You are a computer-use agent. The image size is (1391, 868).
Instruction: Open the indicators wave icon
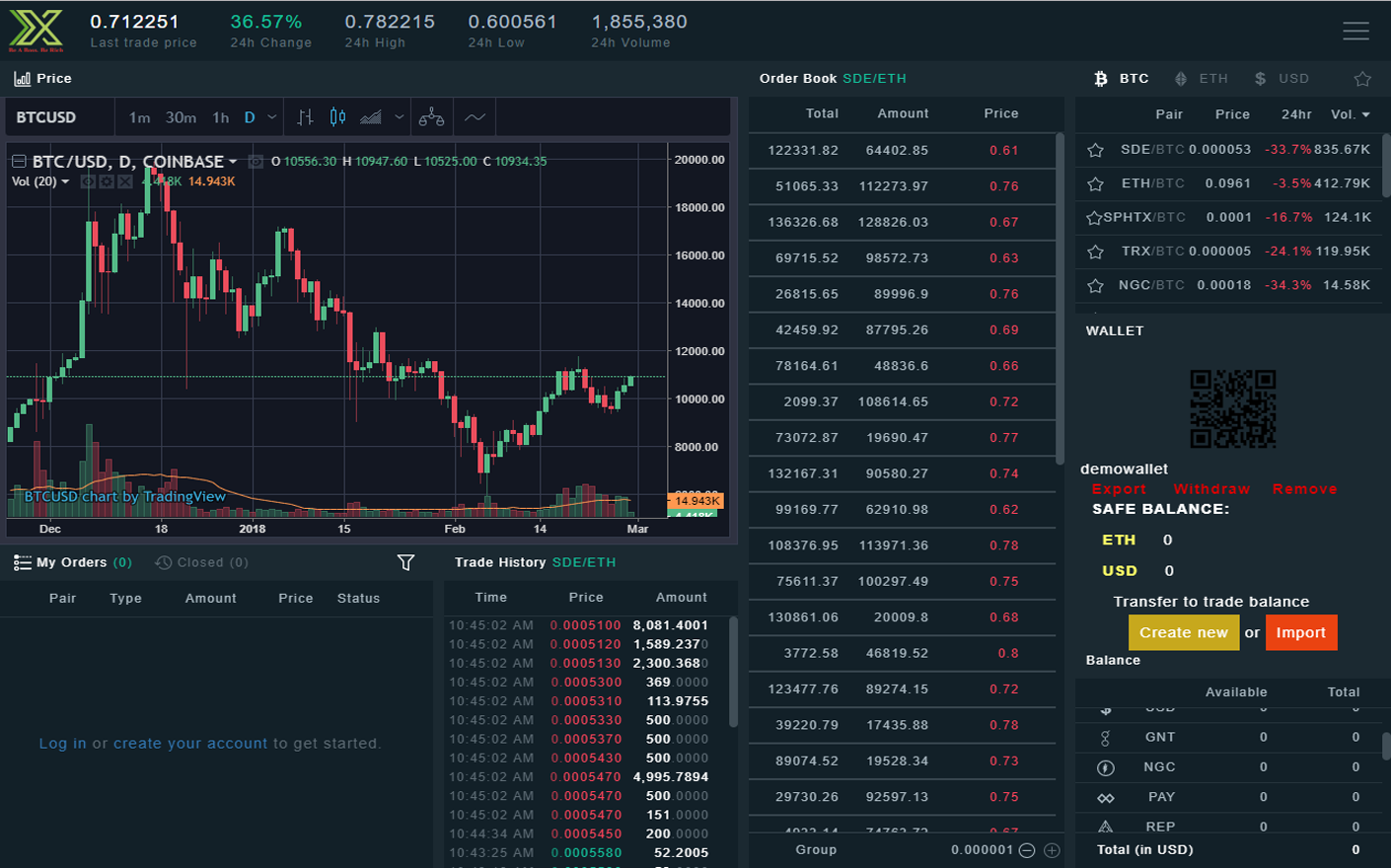pyautogui.click(x=475, y=117)
